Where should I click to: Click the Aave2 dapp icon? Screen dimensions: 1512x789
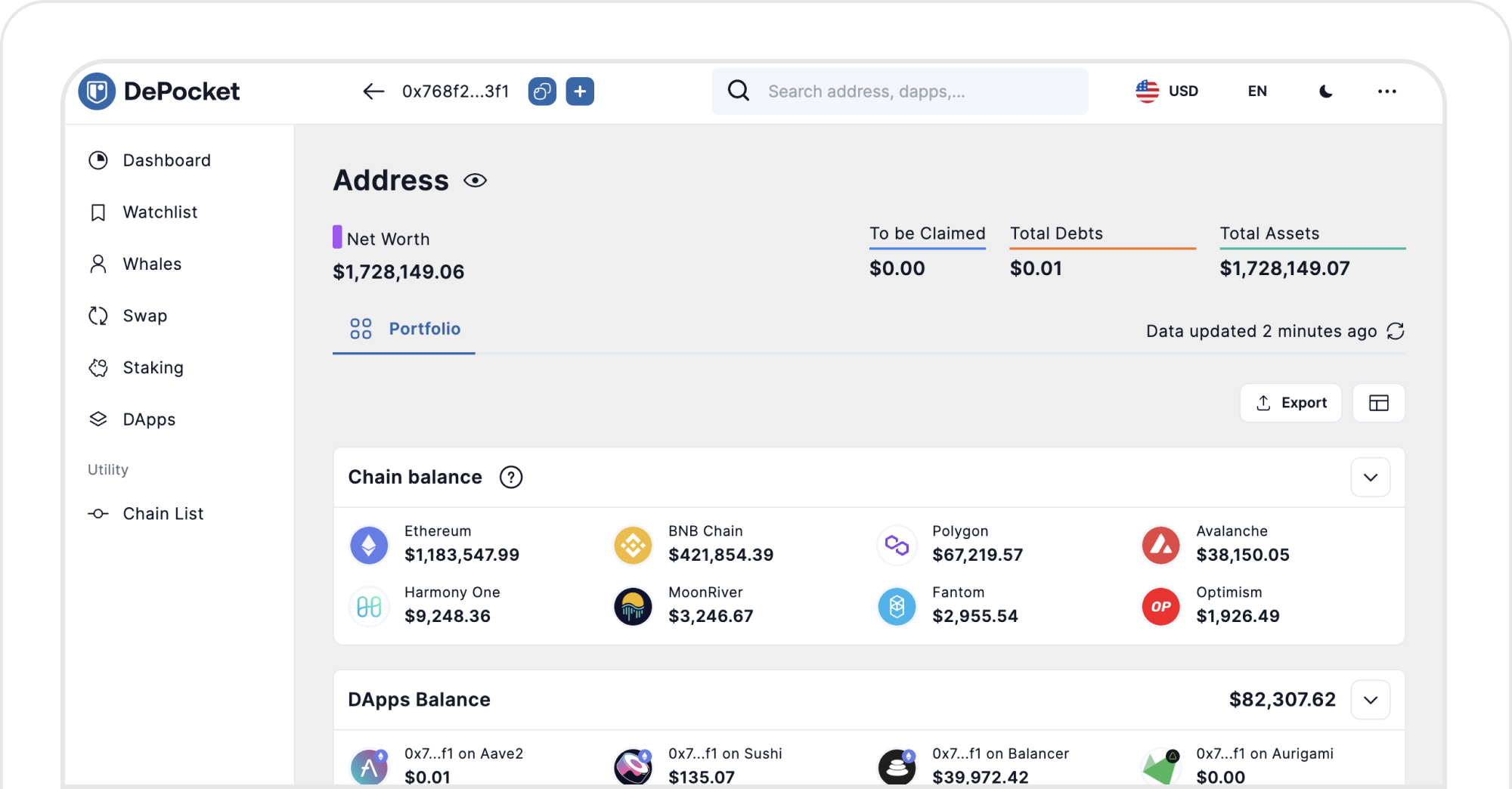(369, 767)
